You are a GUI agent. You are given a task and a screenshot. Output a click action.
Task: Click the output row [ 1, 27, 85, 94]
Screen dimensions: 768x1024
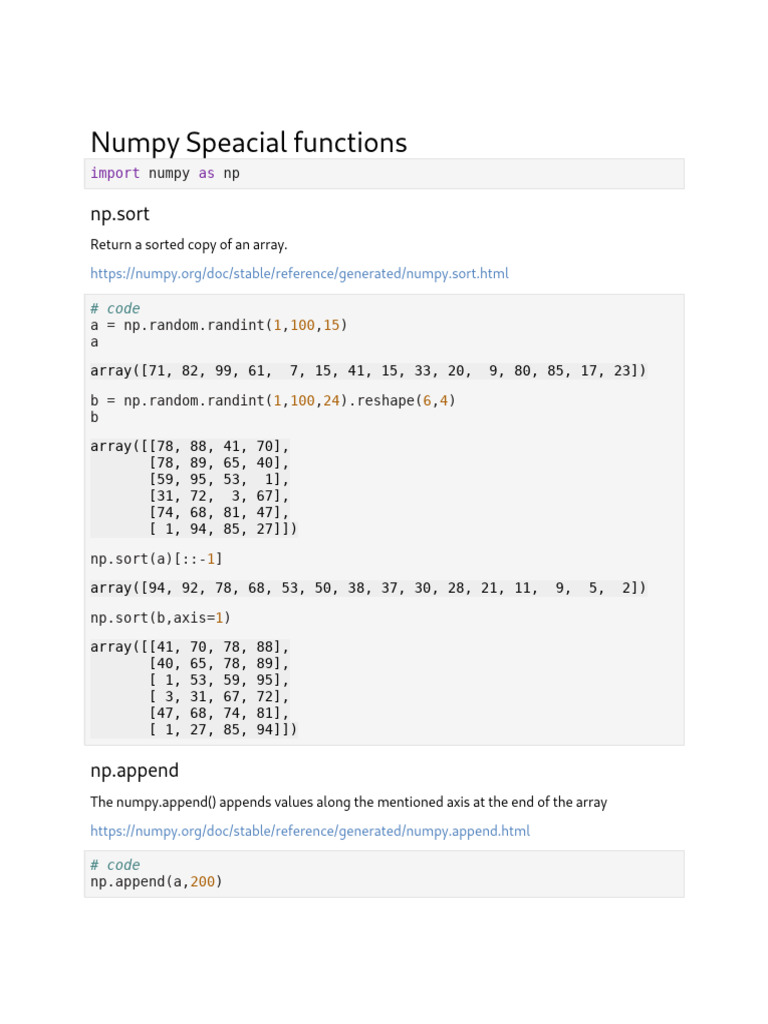pos(223,730)
